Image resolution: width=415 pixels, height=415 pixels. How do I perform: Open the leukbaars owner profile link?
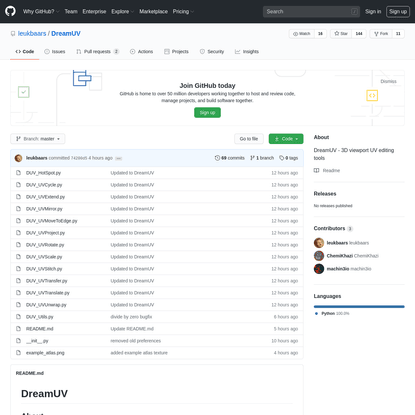pyautogui.click(x=32, y=33)
